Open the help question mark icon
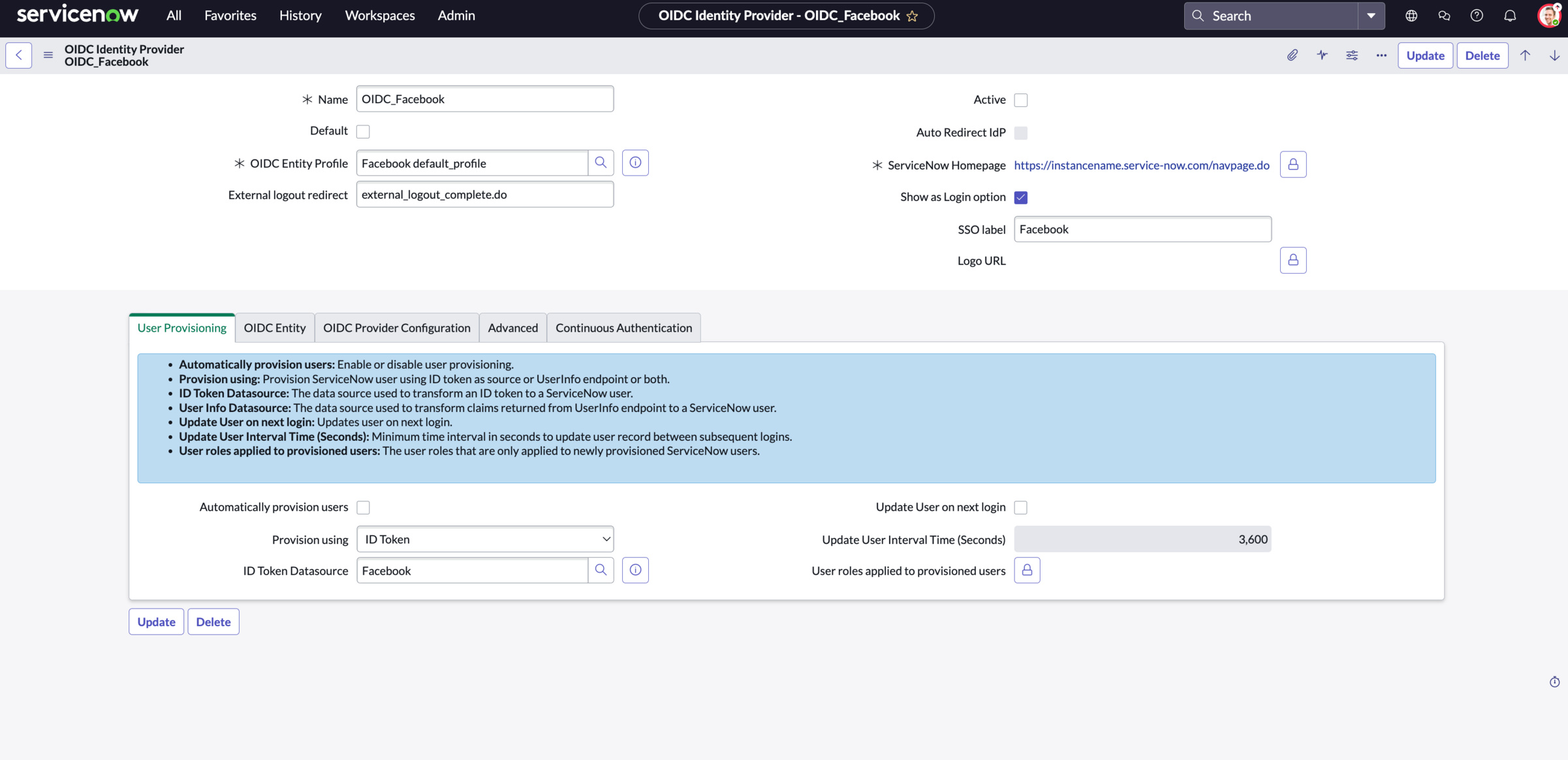The height and width of the screenshot is (760, 1568). [x=1477, y=16]
